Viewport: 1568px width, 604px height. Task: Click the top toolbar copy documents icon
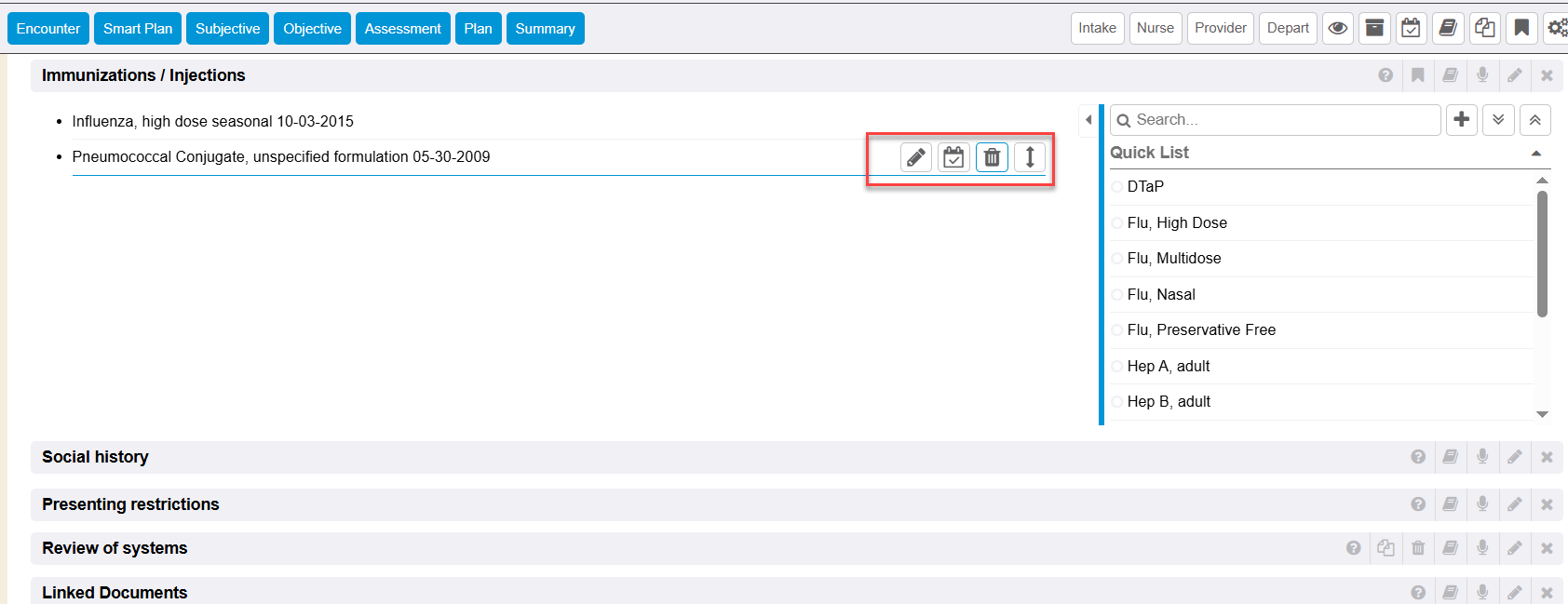(1485, 28)
